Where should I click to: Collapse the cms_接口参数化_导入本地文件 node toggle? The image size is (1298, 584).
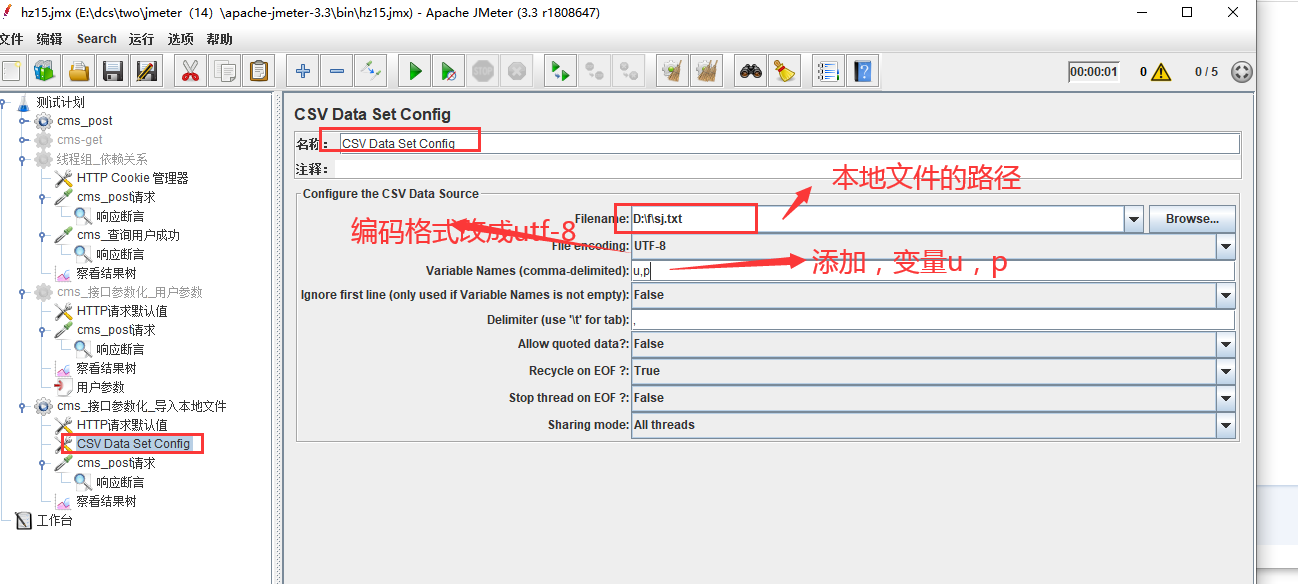[x=24, y=406]
